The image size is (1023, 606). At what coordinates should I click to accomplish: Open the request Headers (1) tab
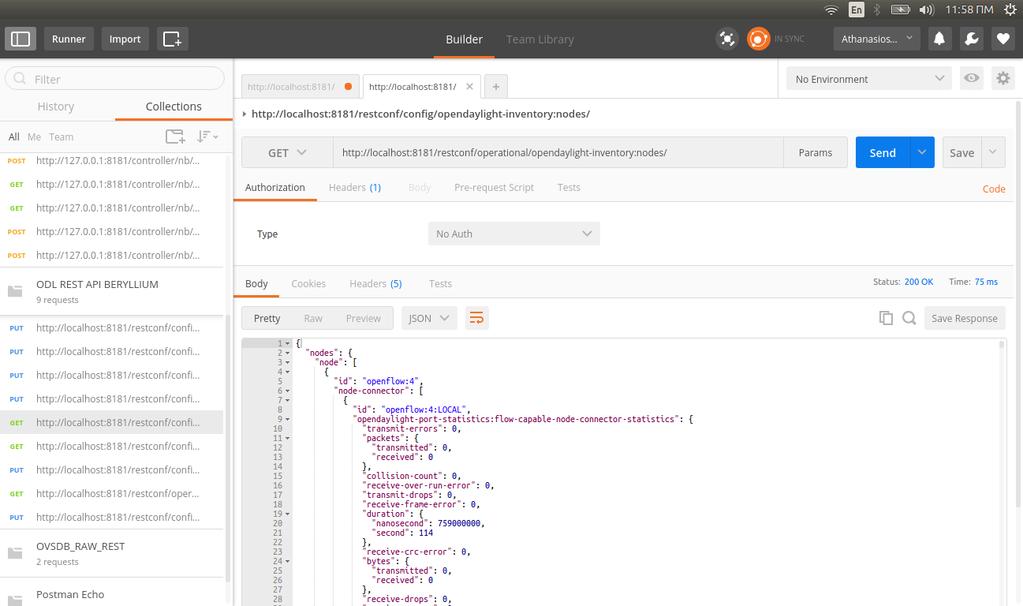coord(355,187)
